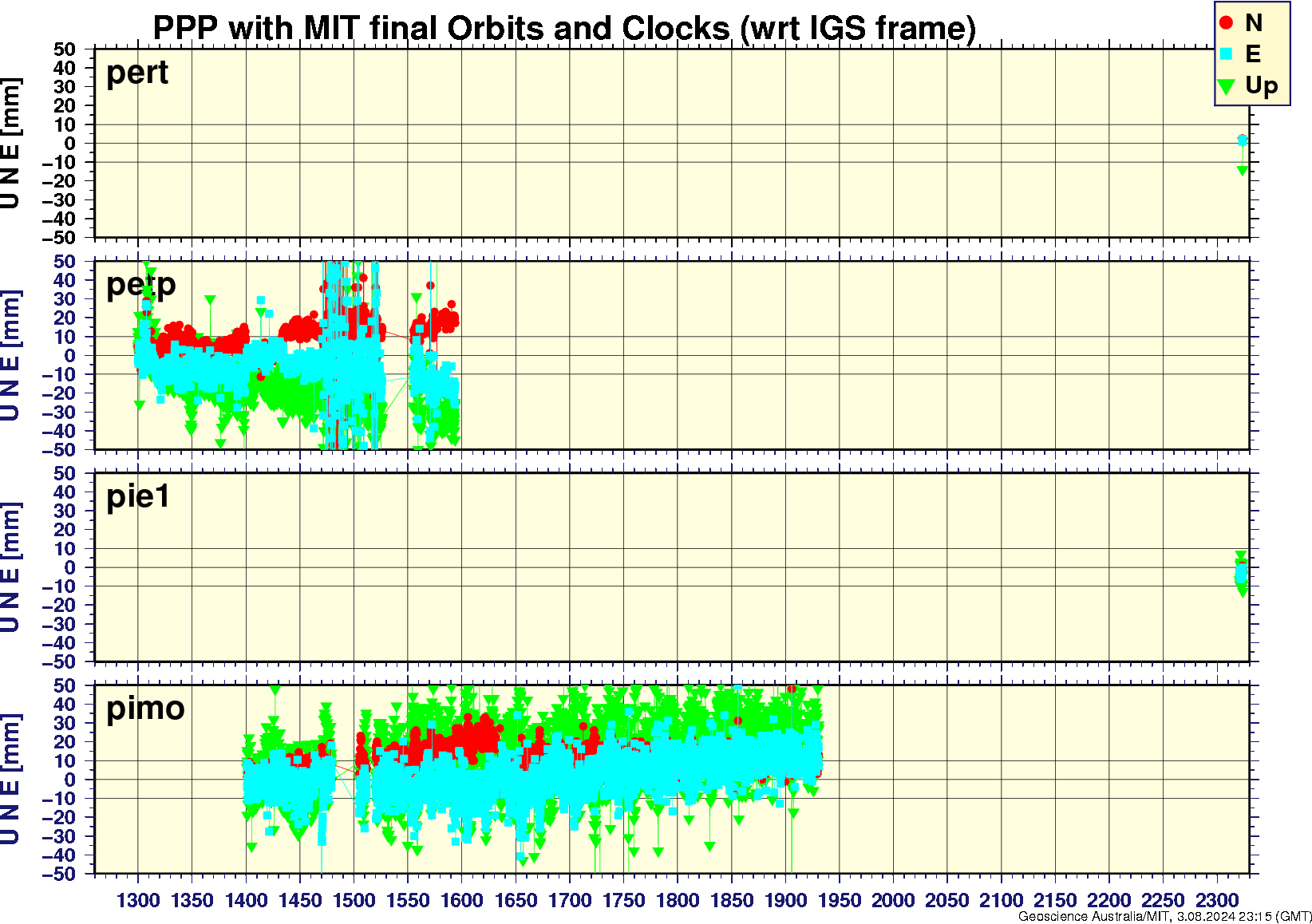Click the red N legend marker
Viewport: 1312px width, 924px height.
click(1227, 23)
